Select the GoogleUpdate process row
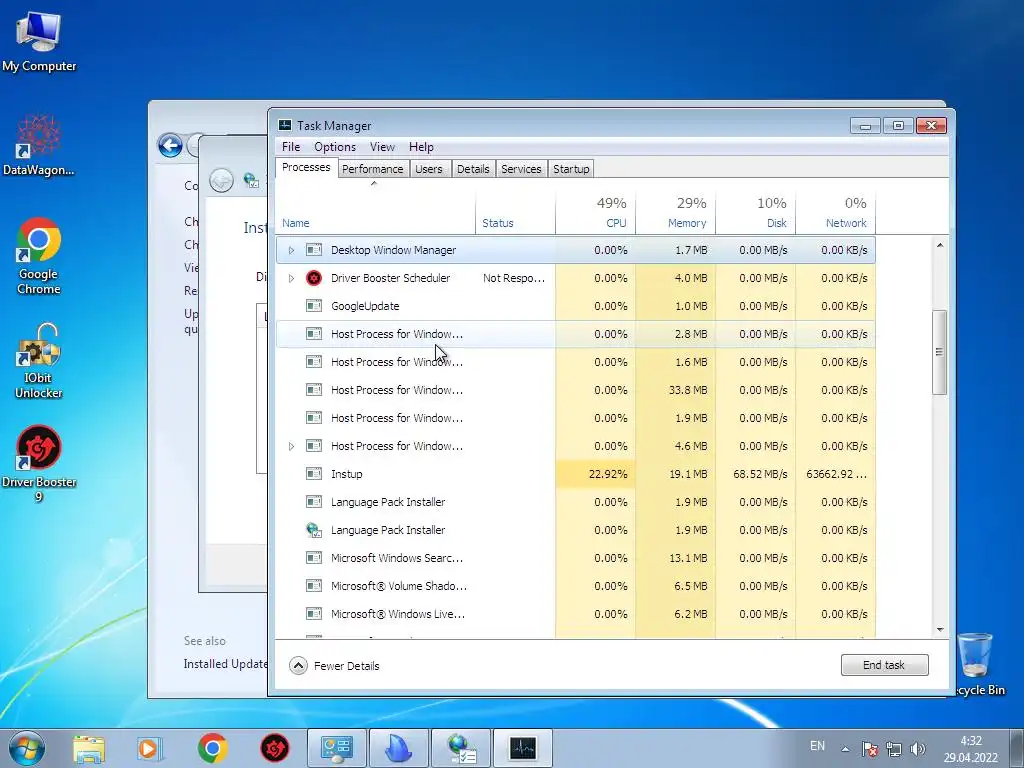This screenshot has width=1024, height=768. tap(575, 306)
